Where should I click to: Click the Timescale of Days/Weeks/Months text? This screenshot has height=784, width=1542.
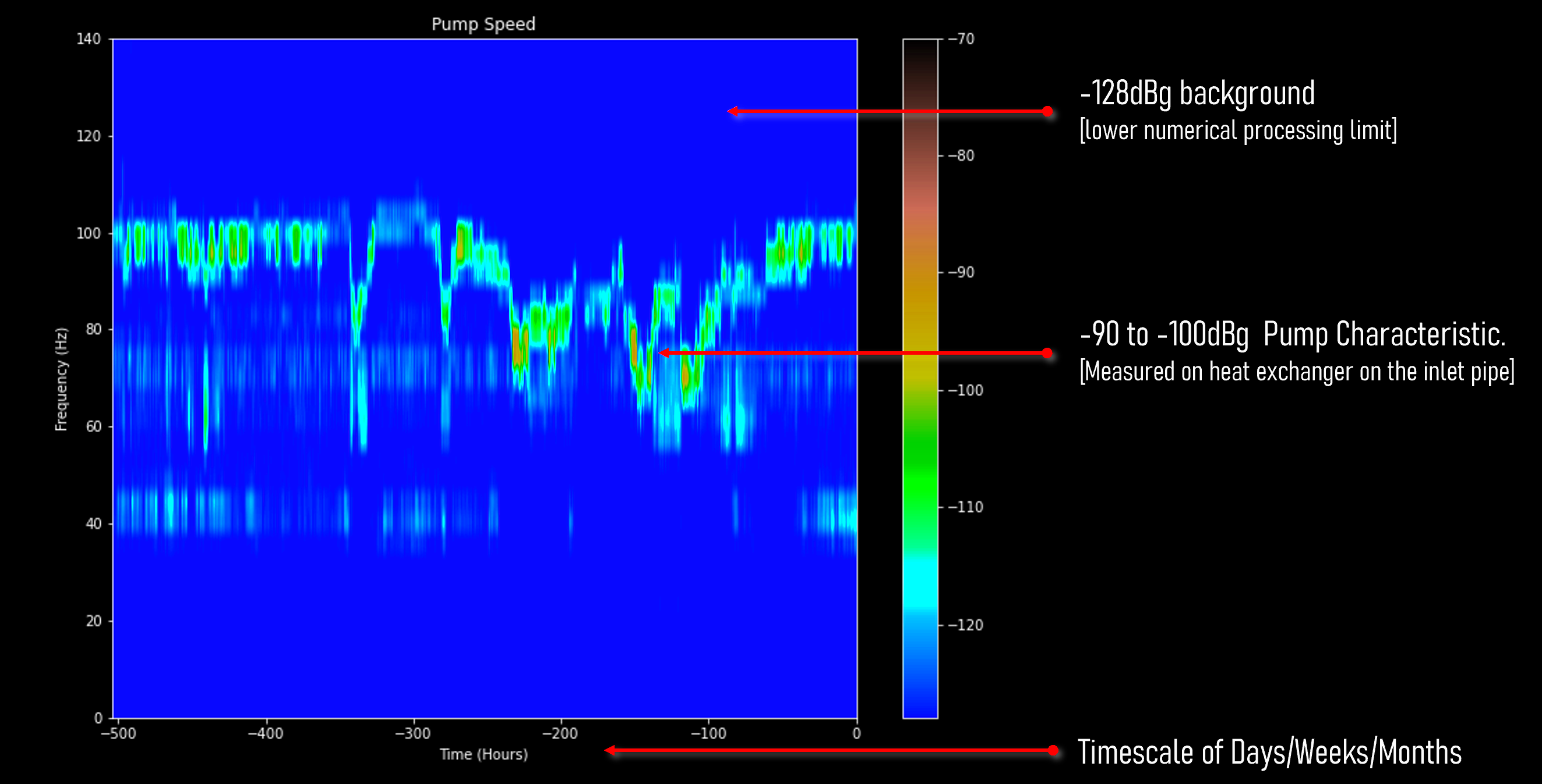click(x=1269, y=753)
